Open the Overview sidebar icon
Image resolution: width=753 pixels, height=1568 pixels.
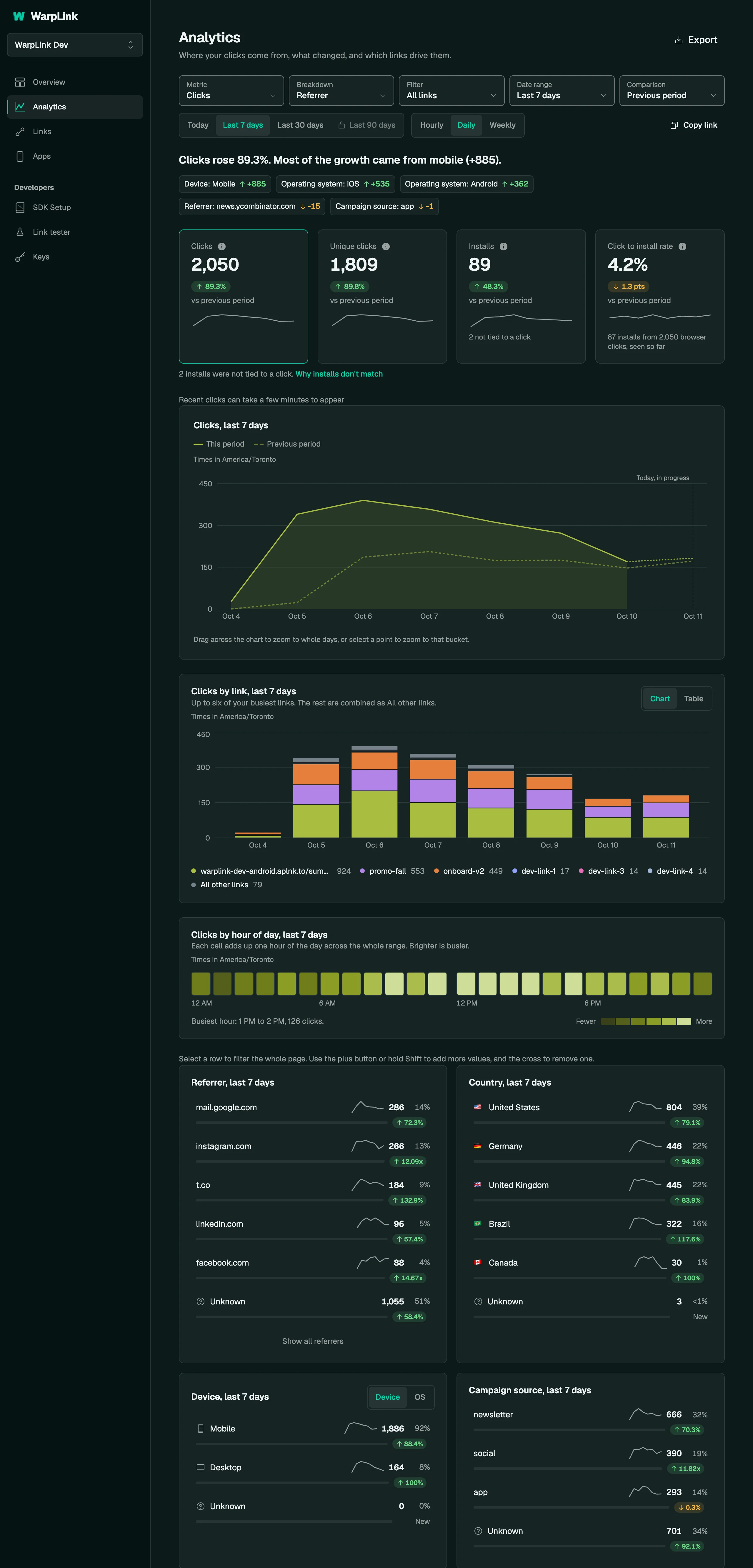(x=20, y=82)
